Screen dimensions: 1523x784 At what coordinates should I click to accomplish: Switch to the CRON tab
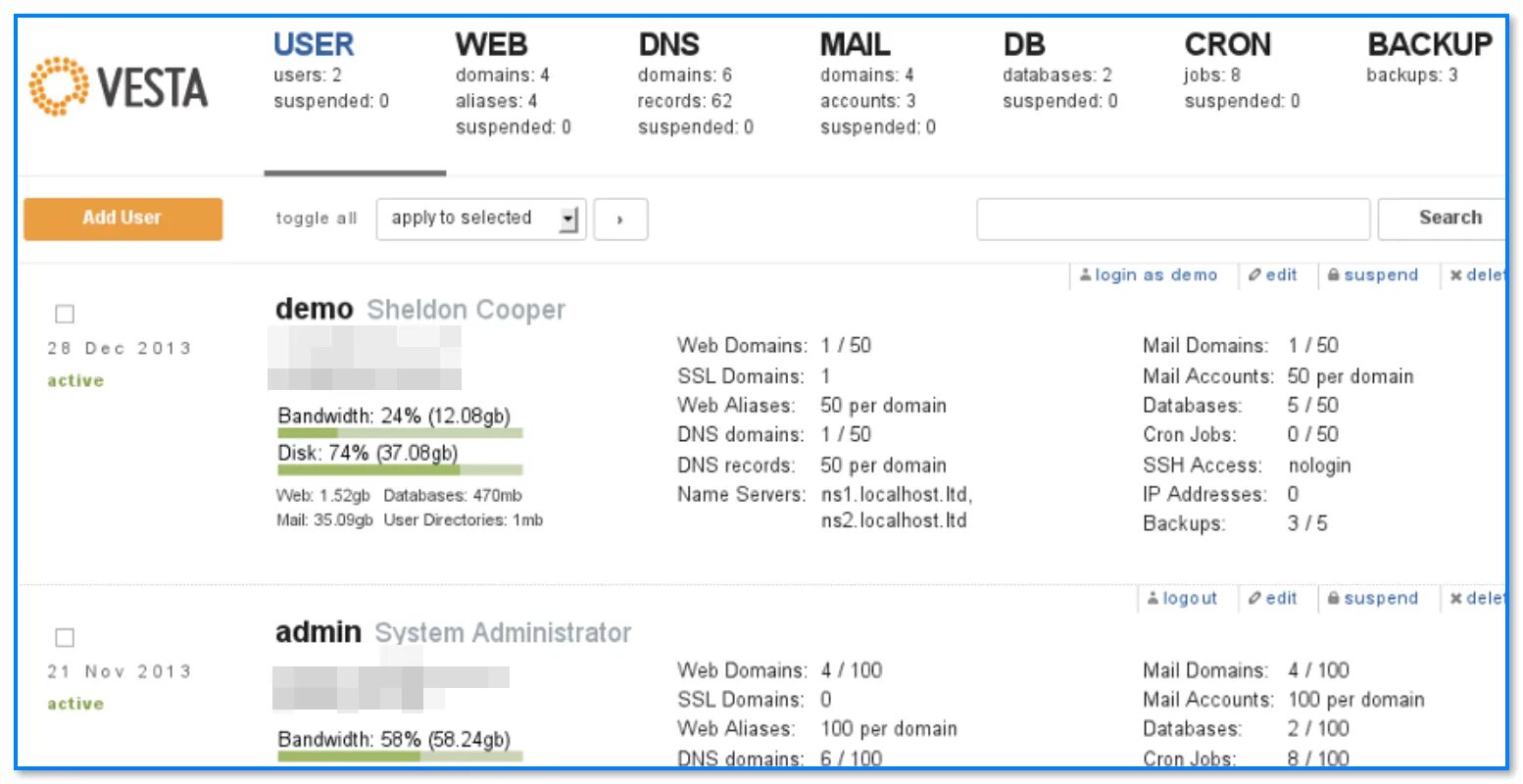click(1227, 44)
